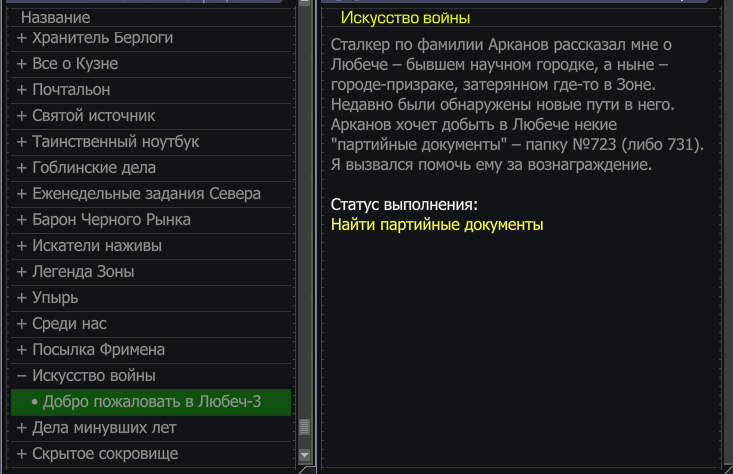Click the yellow Искусство войны details title

(405, 18)
